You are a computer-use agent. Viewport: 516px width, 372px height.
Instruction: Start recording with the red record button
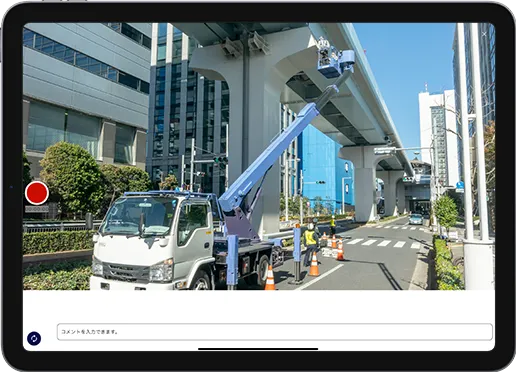(x=37, y=193)
